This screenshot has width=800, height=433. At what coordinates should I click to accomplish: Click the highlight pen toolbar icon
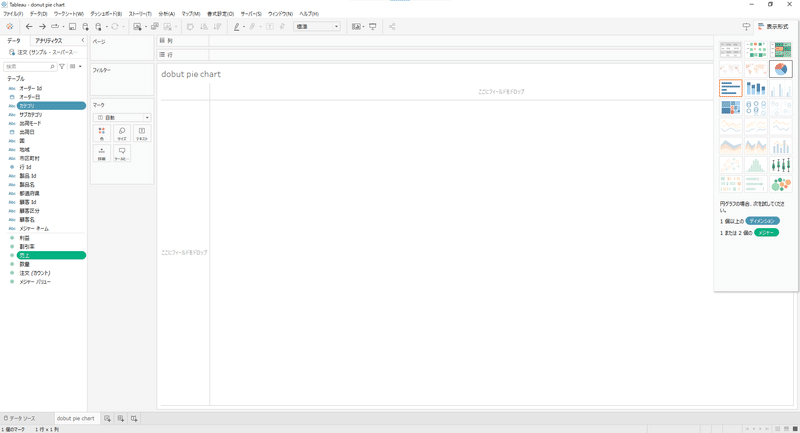[236, 27]
